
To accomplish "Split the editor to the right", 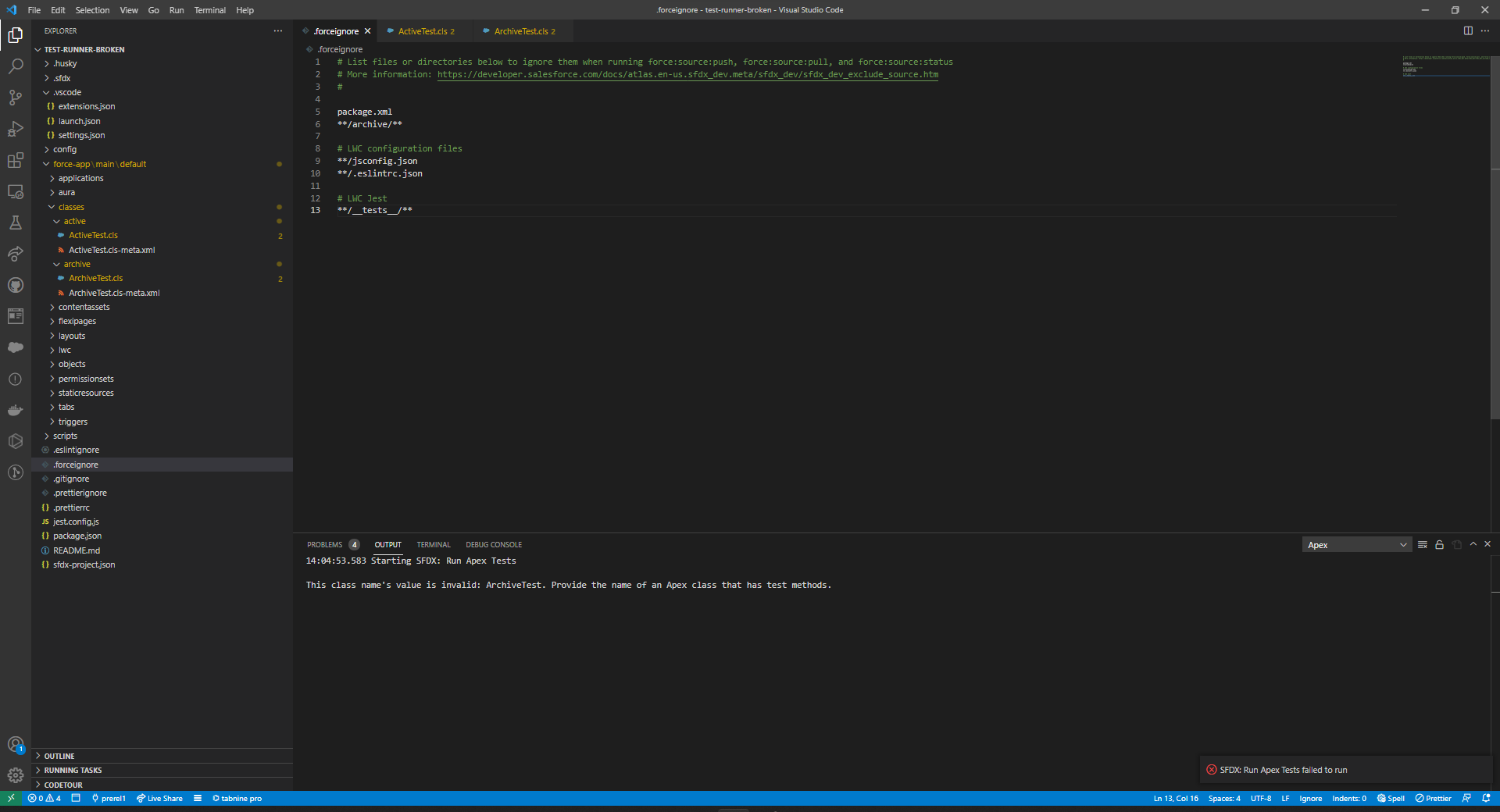I will (x=1468, y=31).
